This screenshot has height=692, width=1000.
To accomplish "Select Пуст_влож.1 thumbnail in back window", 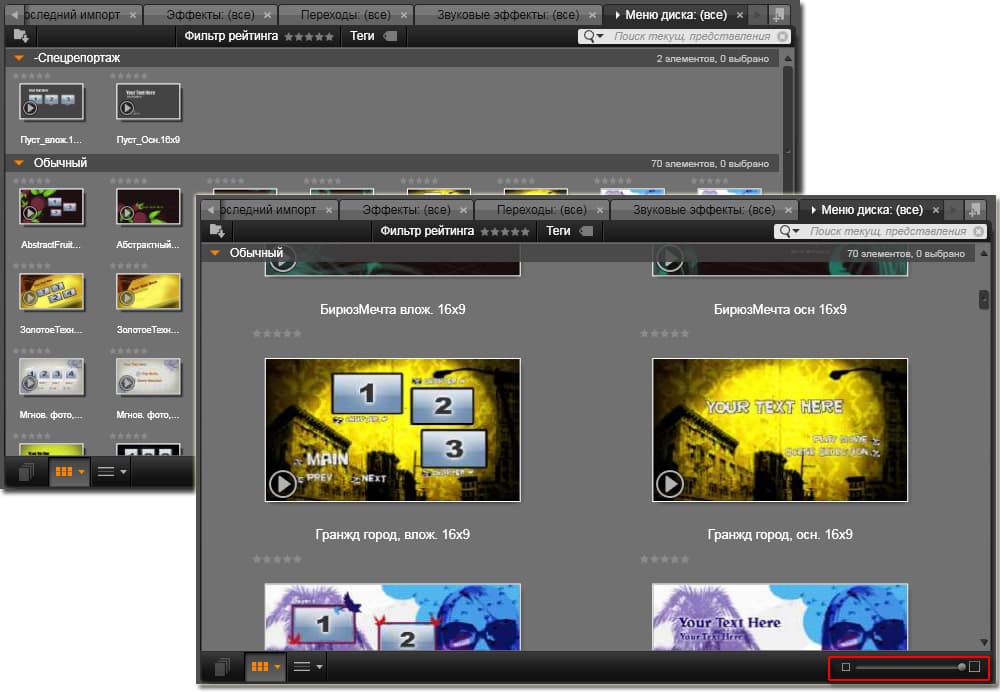I will (51, 101).
